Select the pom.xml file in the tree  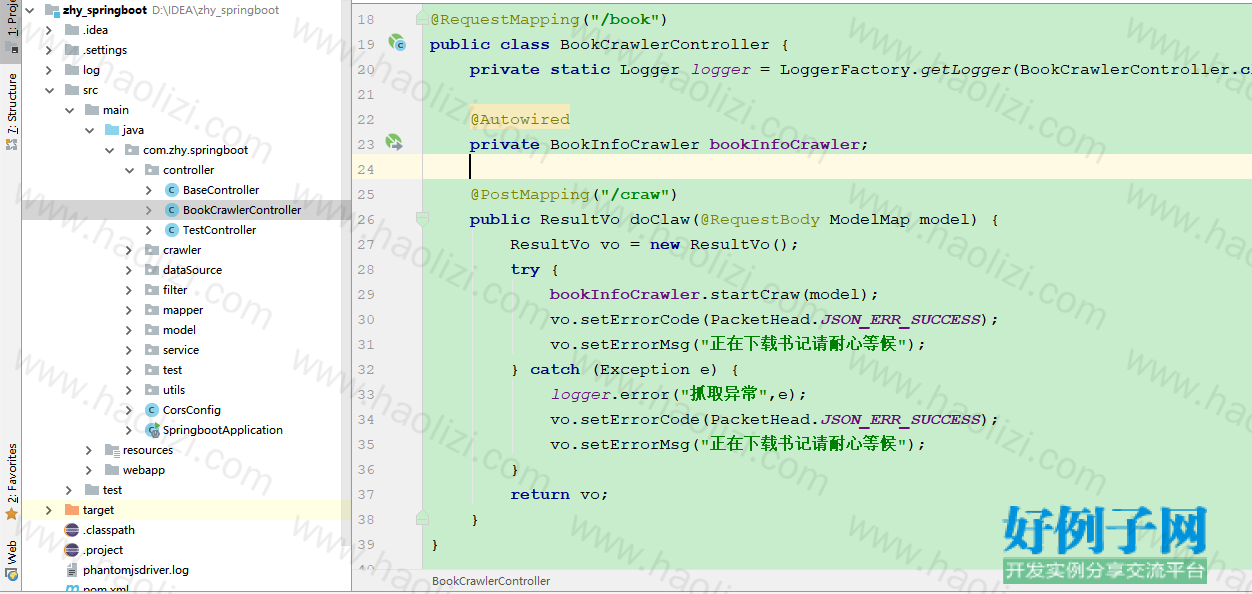point(106,589)
